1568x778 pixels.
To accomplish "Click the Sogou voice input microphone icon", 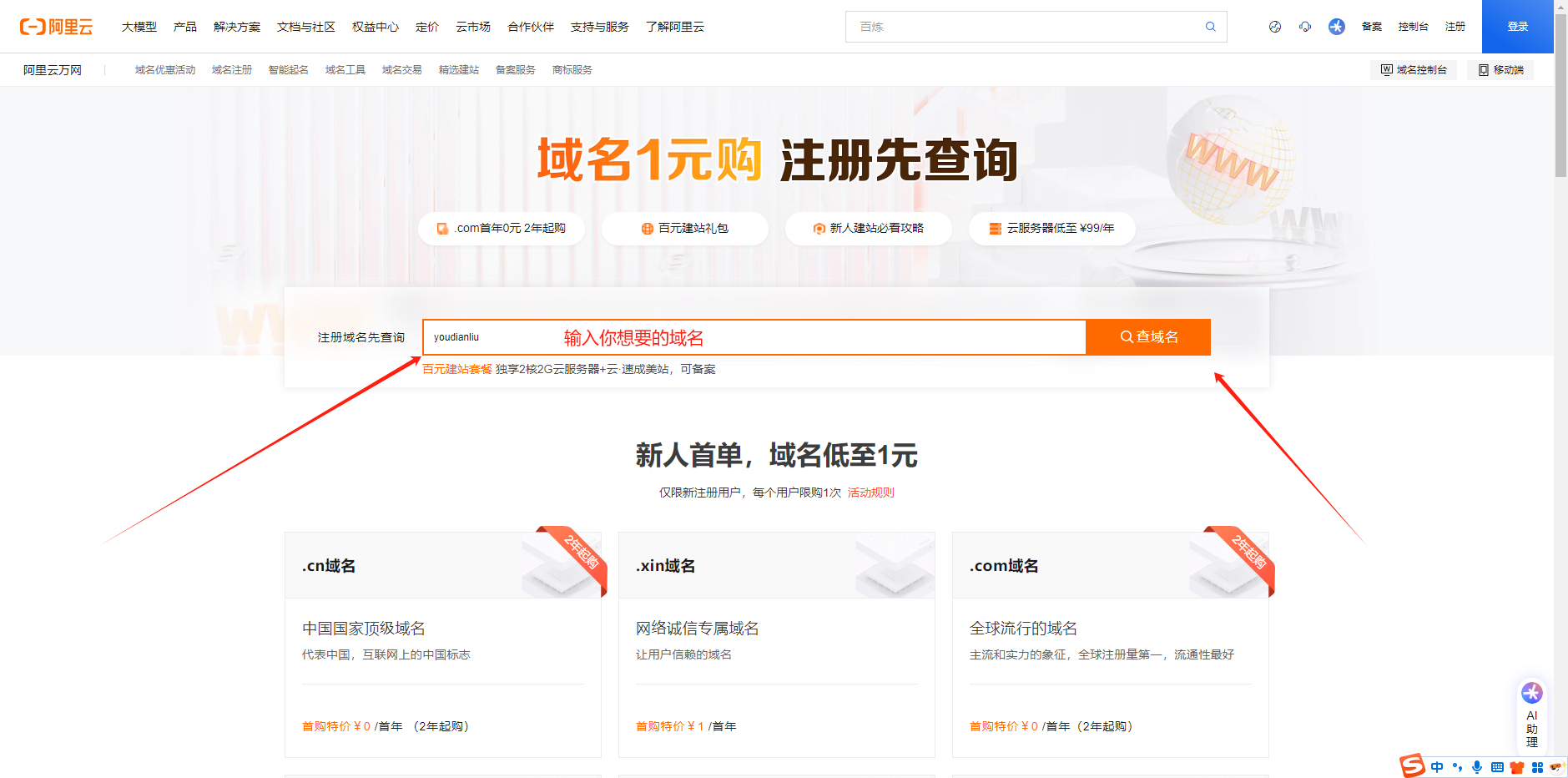I will coord(1477,766).
